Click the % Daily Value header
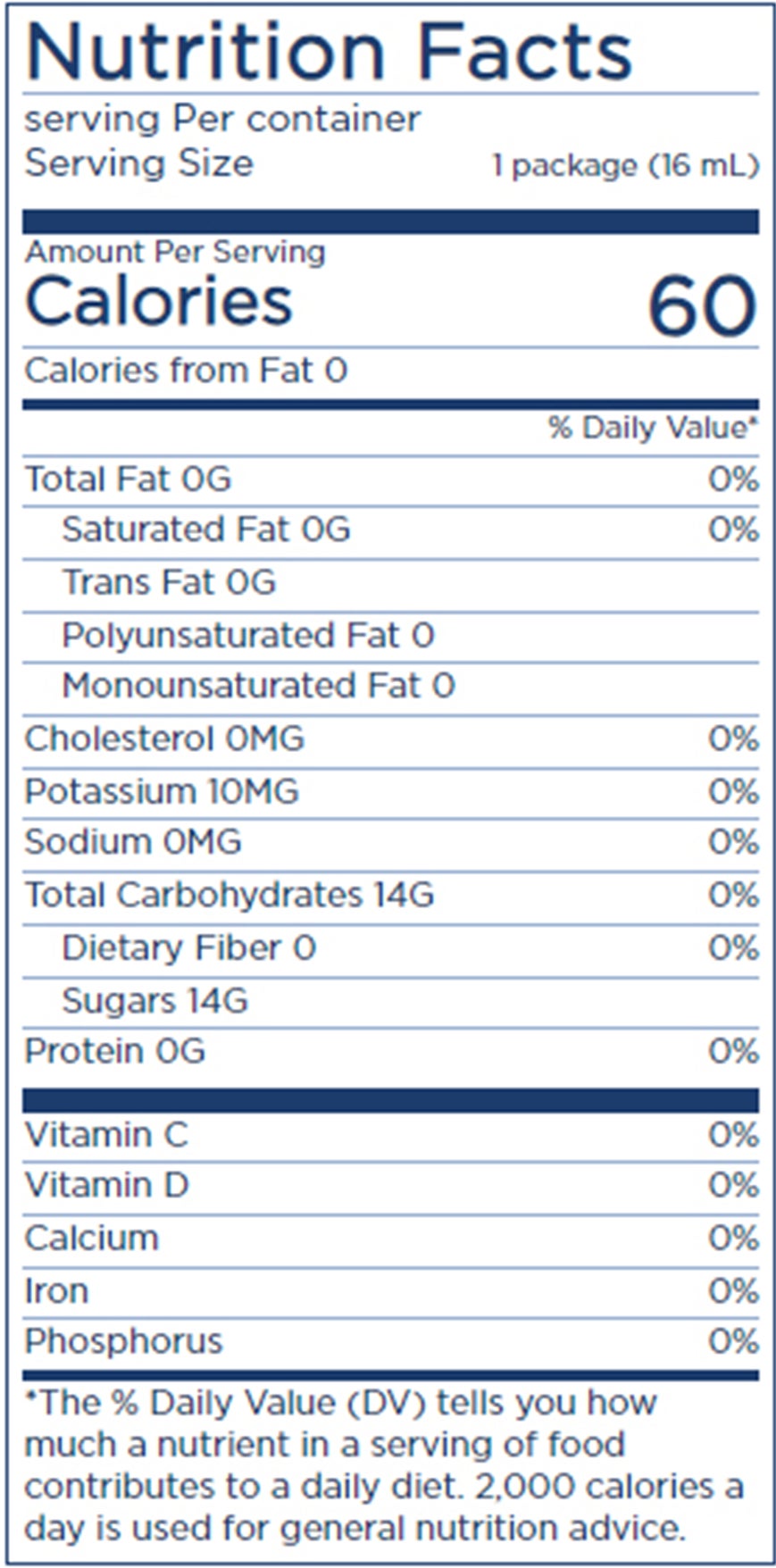The image size is (776, 1568). [654, 428]
